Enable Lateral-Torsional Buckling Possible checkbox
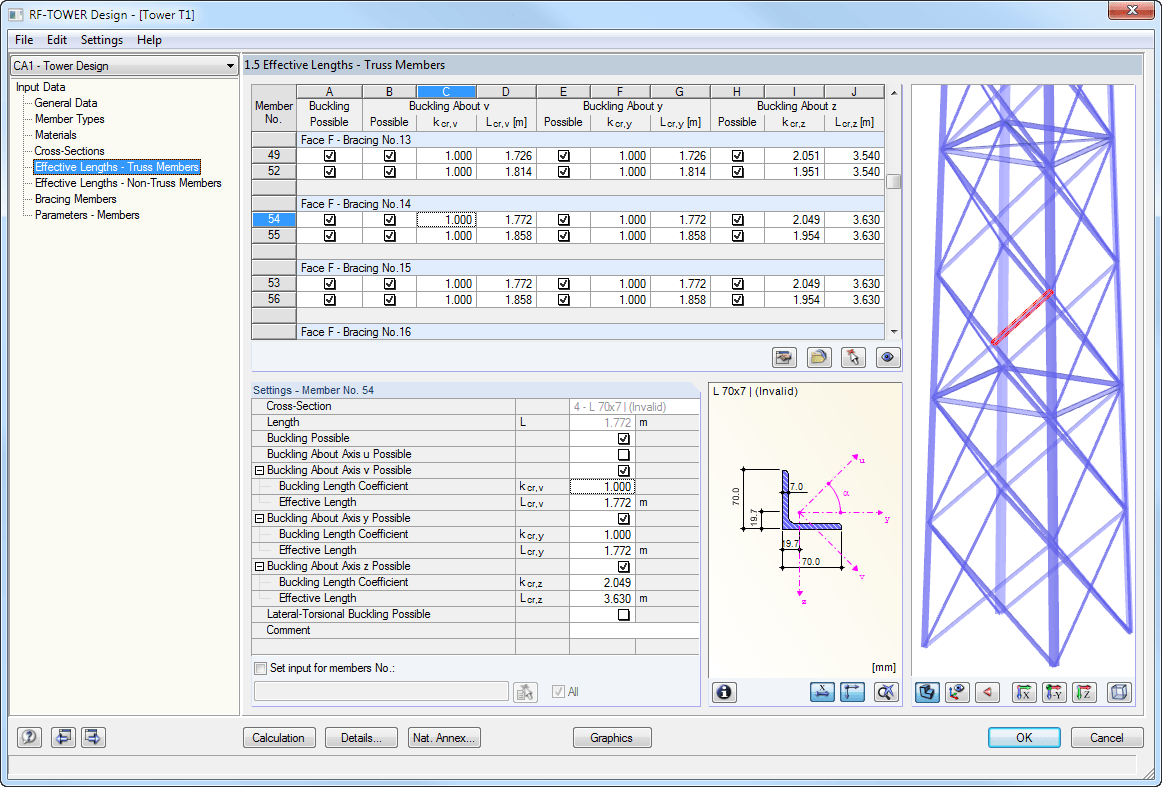Image resolution: width=1162 pixels, height=787 pixels. click(624, 614)
